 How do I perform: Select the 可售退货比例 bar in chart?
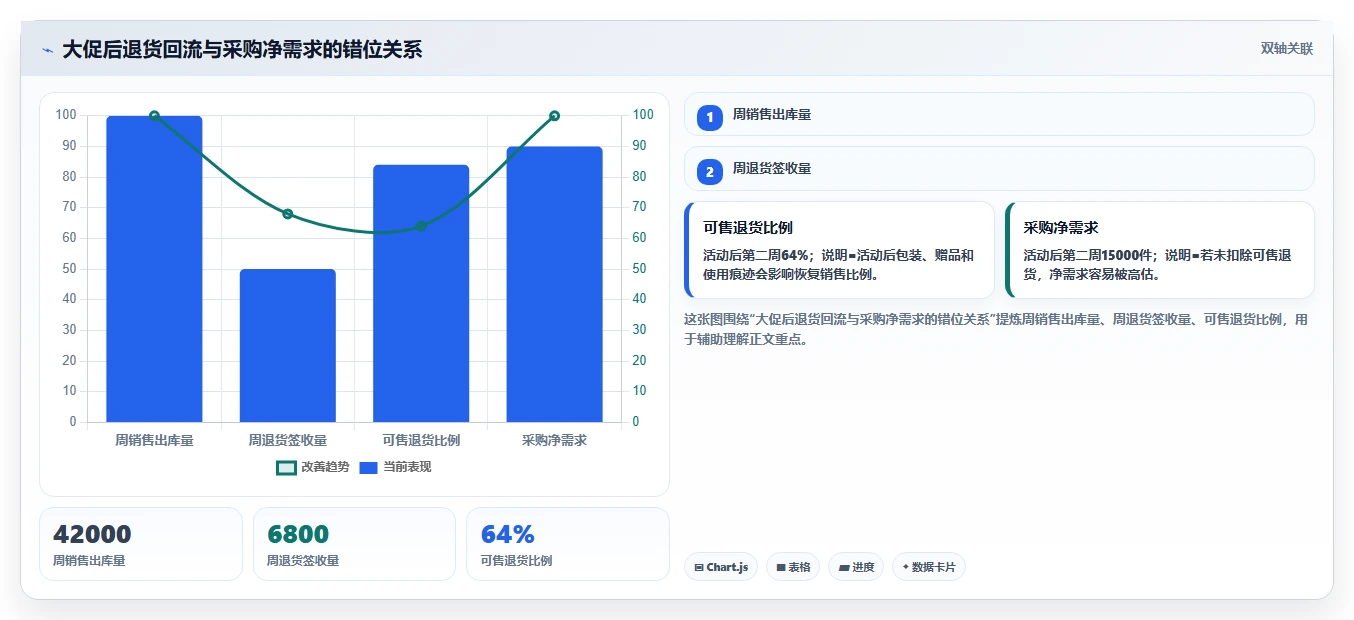coord(421,293)
